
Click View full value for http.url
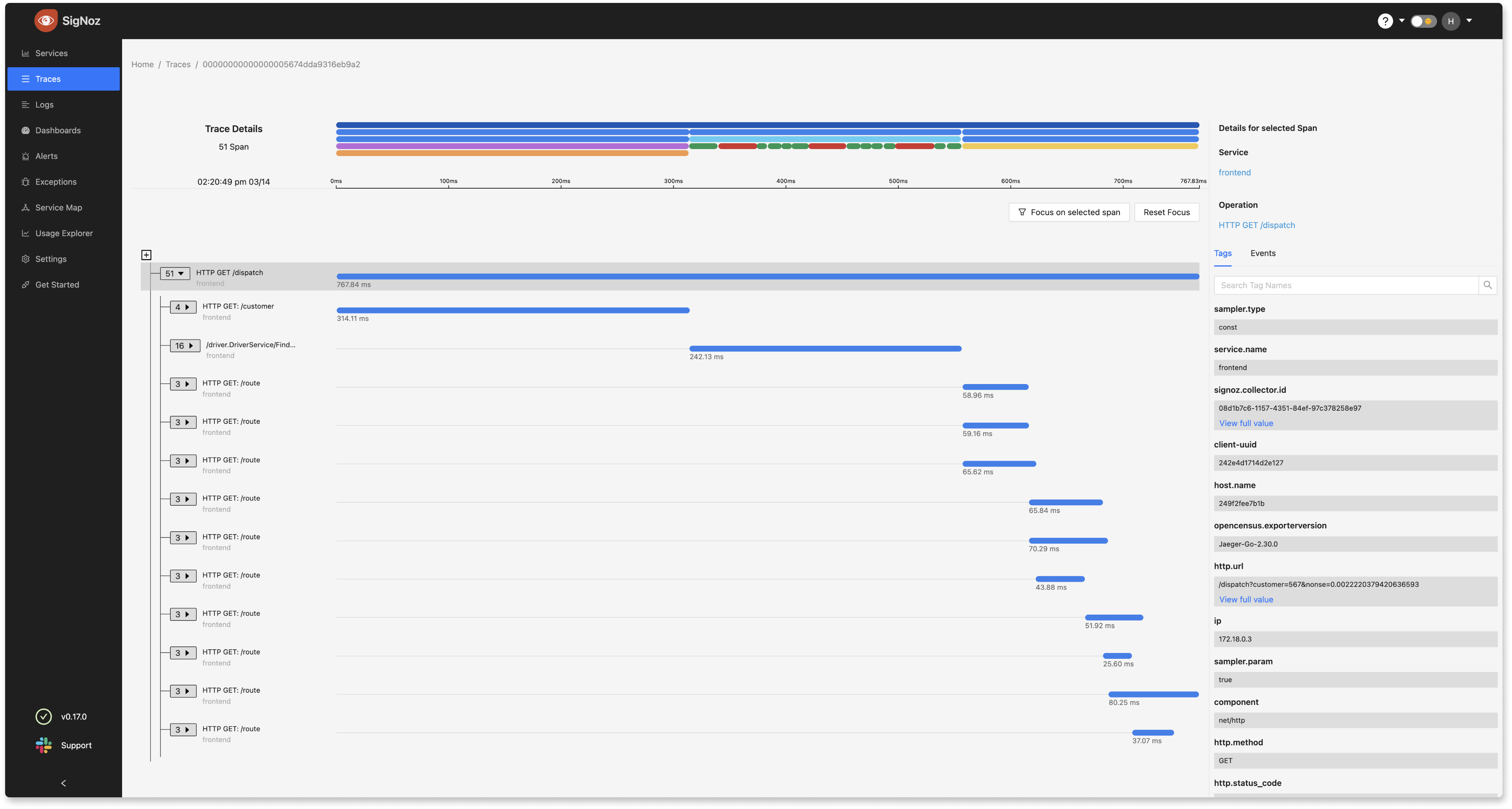1246,599
